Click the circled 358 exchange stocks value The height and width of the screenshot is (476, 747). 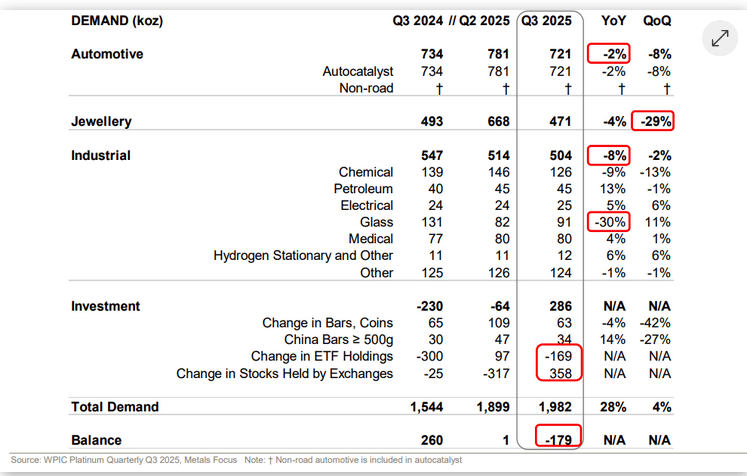click(x=558, y=374)
